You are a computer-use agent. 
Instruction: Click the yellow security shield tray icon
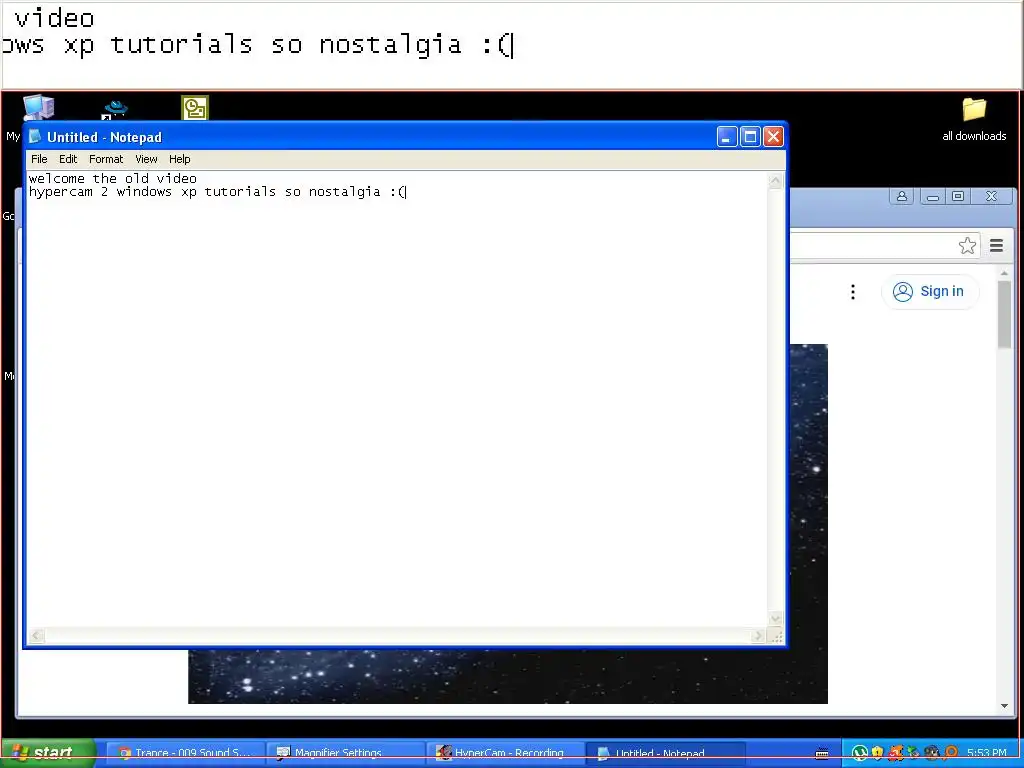pos(878,753)
